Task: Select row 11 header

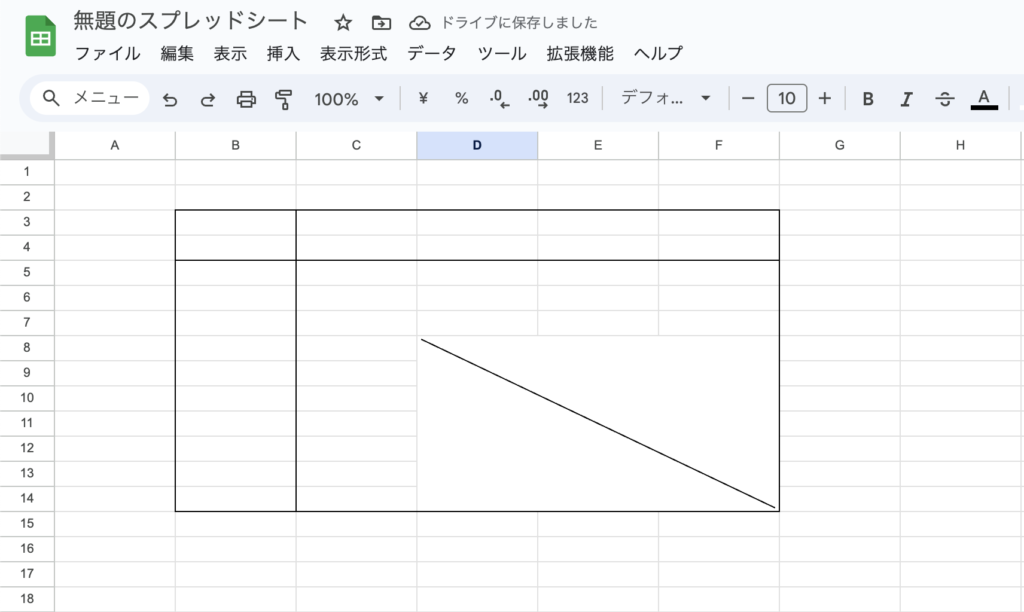Action: pos(27,423)
